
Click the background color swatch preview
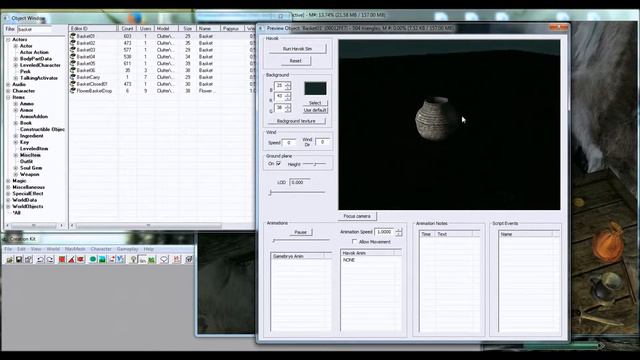(315, 89)
